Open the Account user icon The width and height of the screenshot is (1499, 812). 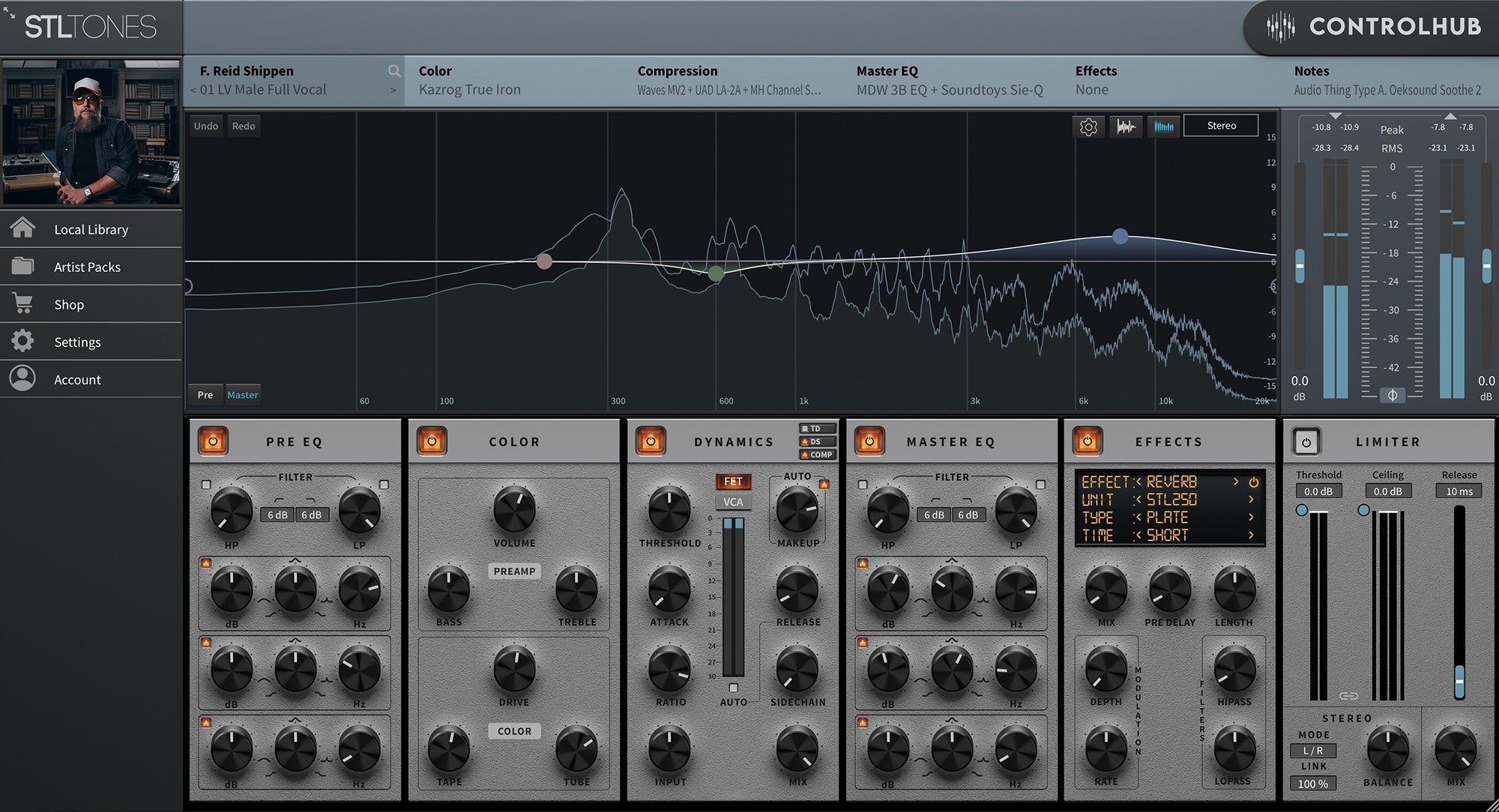coord(22,378)
